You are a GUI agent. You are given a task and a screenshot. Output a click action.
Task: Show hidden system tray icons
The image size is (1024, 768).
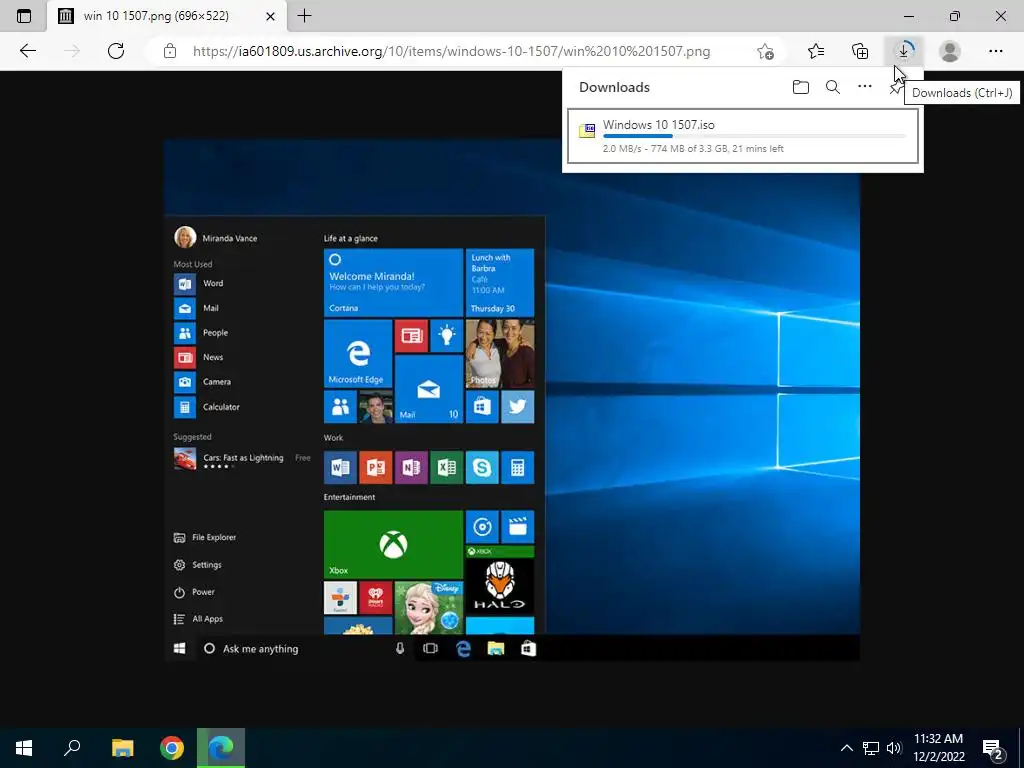(846, 748)
